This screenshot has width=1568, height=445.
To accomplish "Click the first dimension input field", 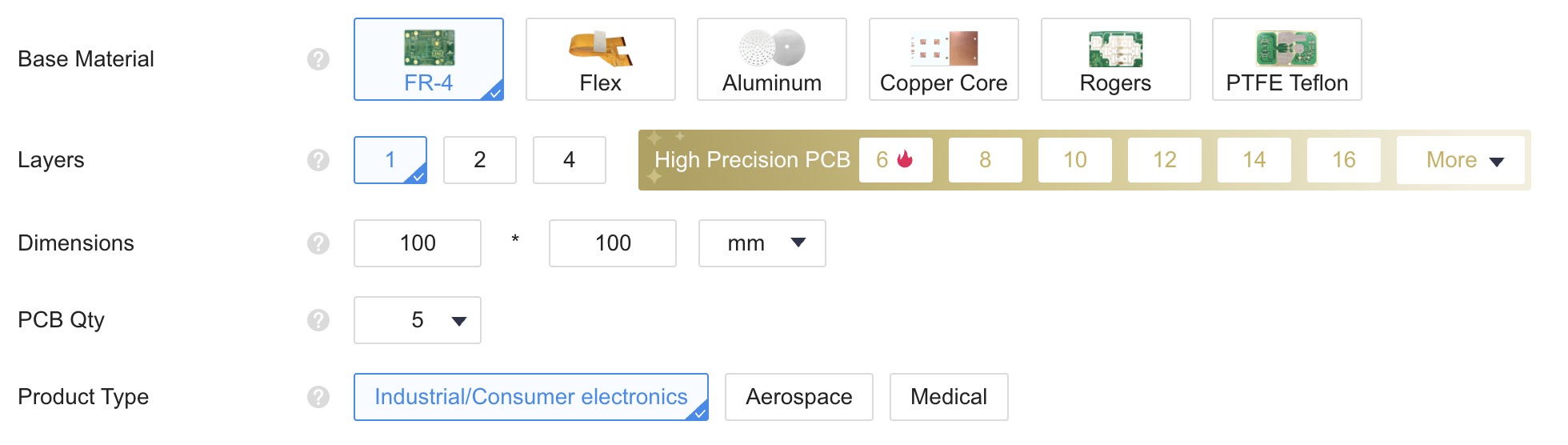I will [x=418, y=243].
